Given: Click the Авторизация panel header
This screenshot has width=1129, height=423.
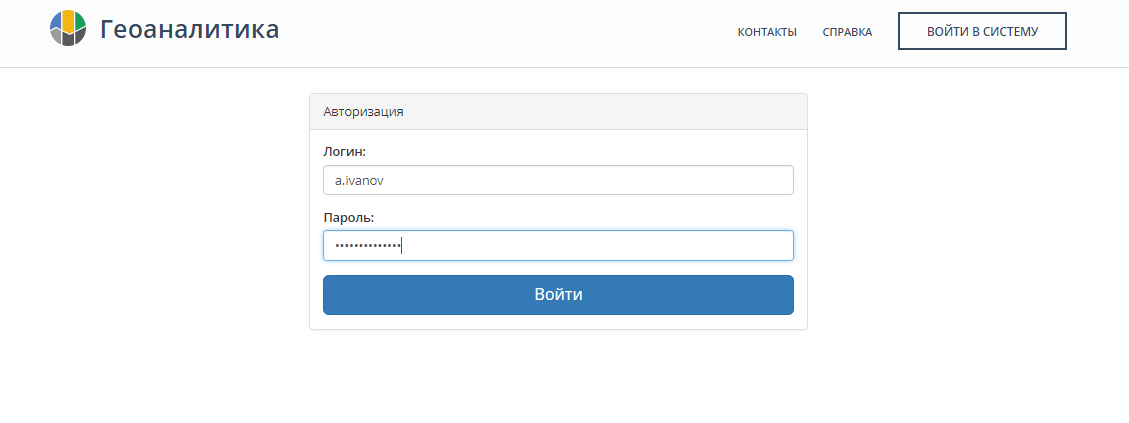Looking at the screenshot, I should tap(558, 112).
